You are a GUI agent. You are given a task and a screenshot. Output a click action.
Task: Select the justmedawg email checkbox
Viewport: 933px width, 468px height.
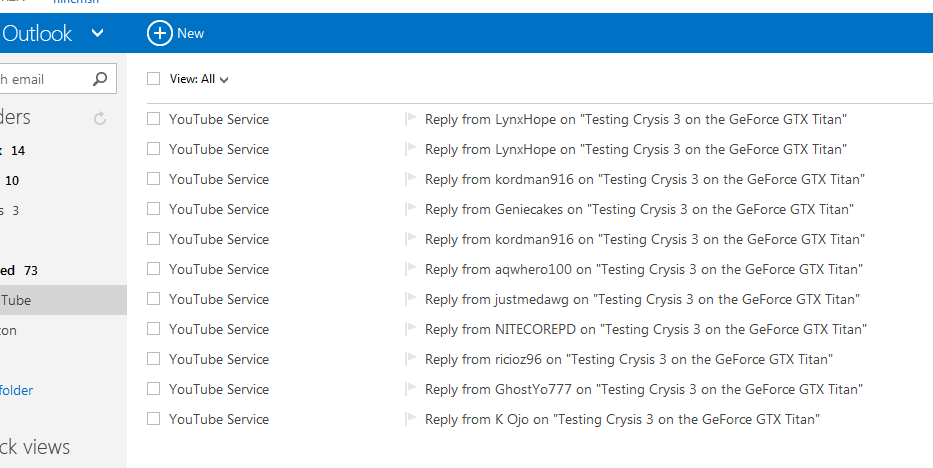click(154, 299)
